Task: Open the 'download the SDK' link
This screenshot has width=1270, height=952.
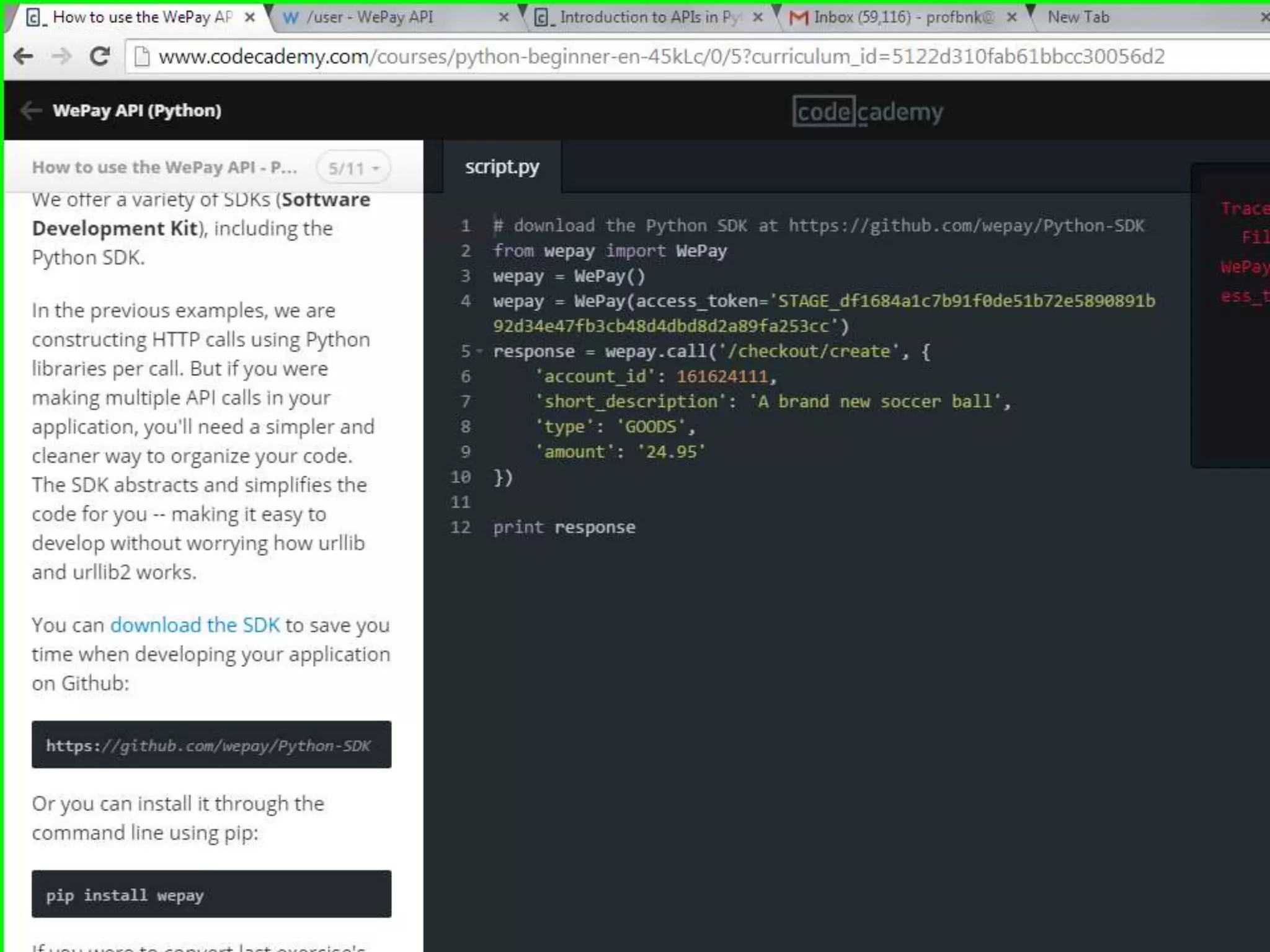Action: (195, 625)
